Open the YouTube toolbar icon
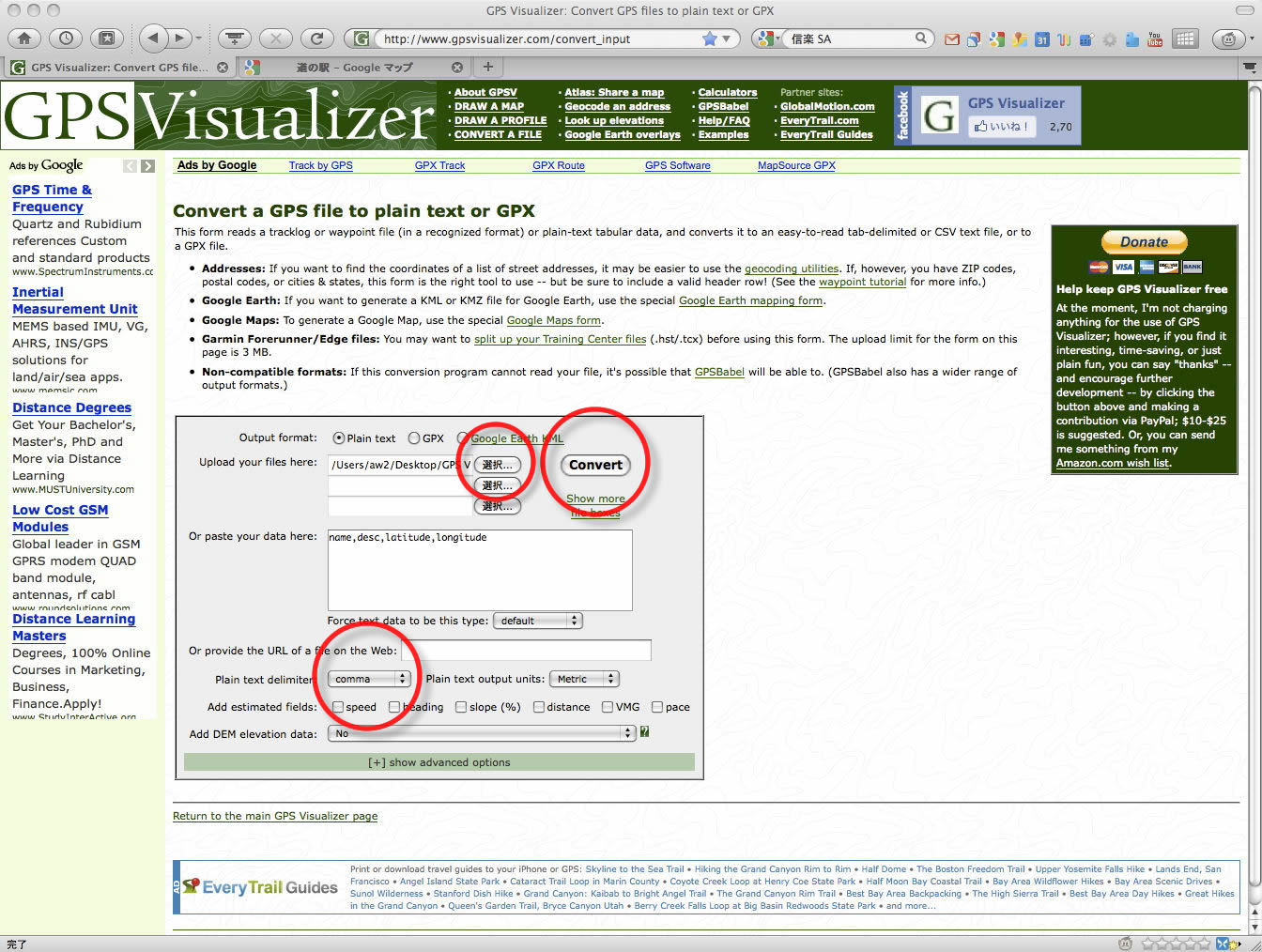 coord(1155,39)
